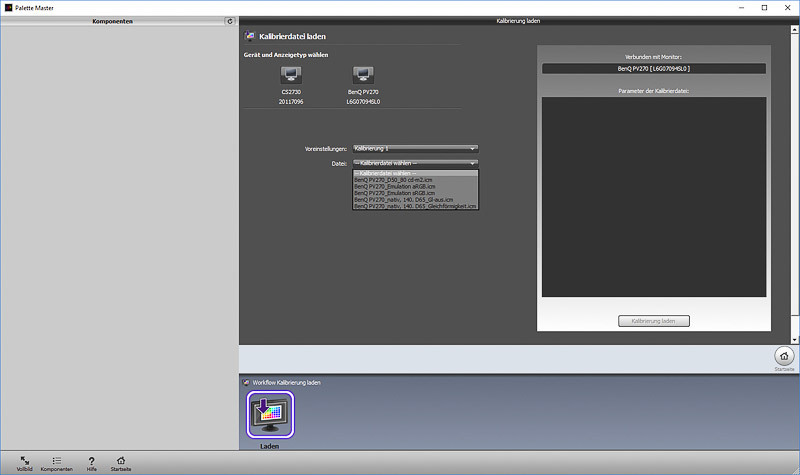Select the BenQ PV270 monitor icon
The height and width of the screenshot is (475, 800).
point(364,75)
